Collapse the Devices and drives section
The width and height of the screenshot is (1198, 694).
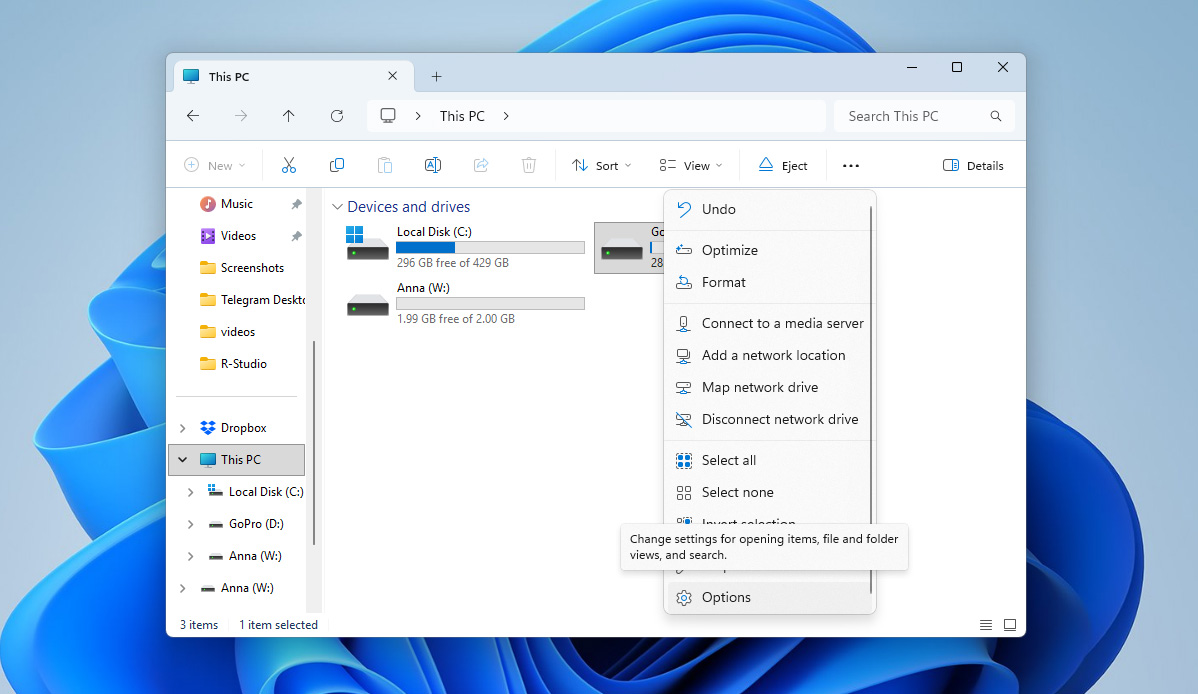click(x=337, y=206)
